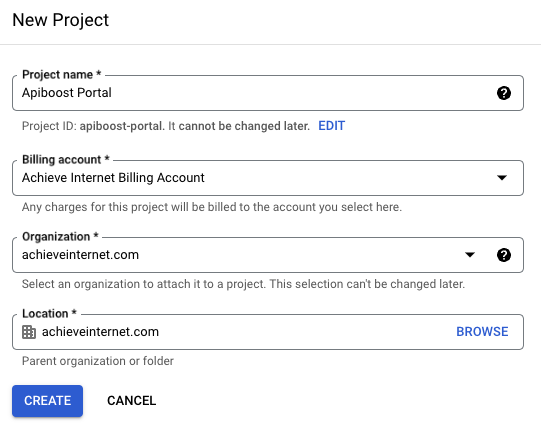Open help for the Organization field
This screenshot has height=435, width=541.
coord(504,255)
